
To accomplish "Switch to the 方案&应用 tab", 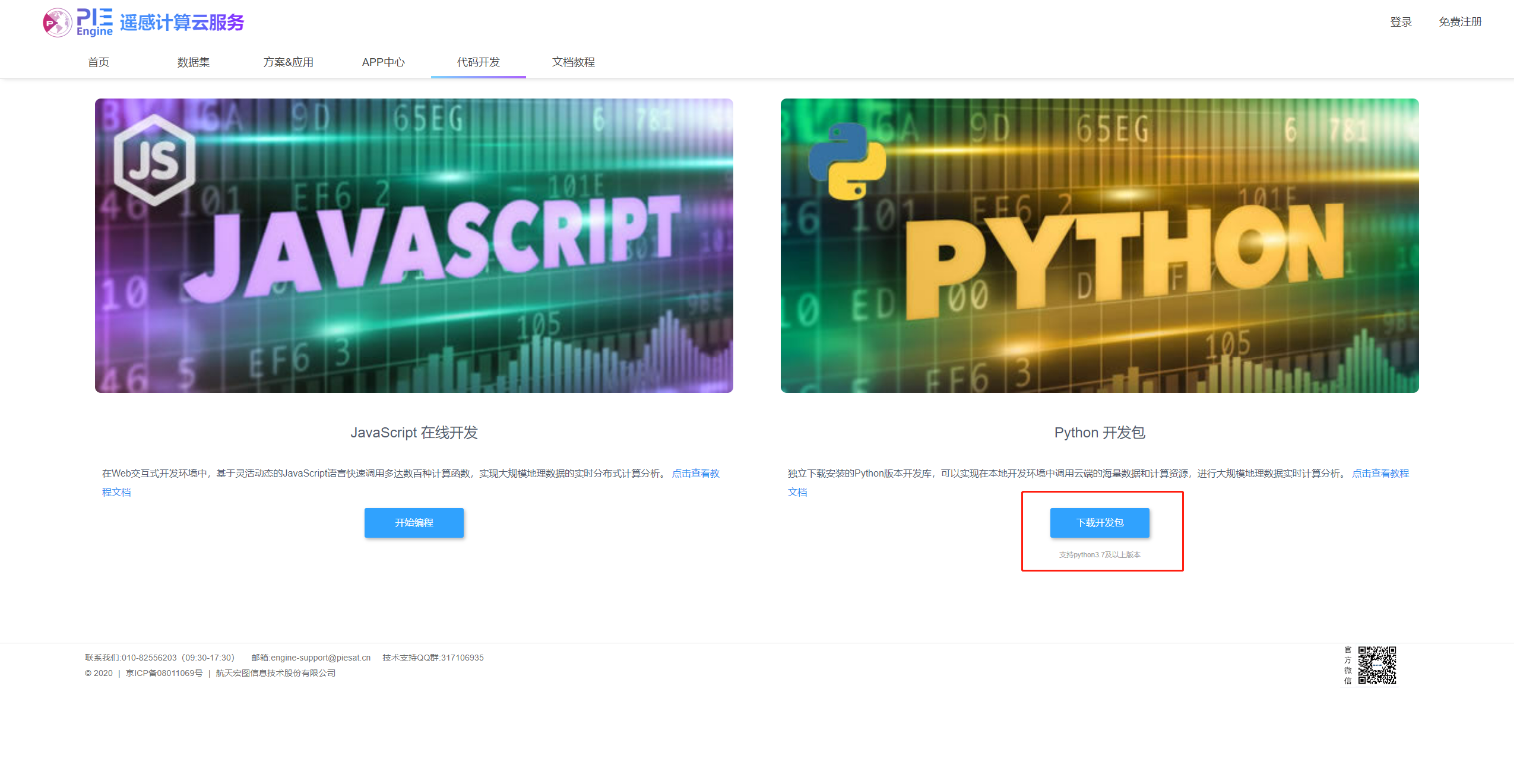I will [x=289, y=62].
